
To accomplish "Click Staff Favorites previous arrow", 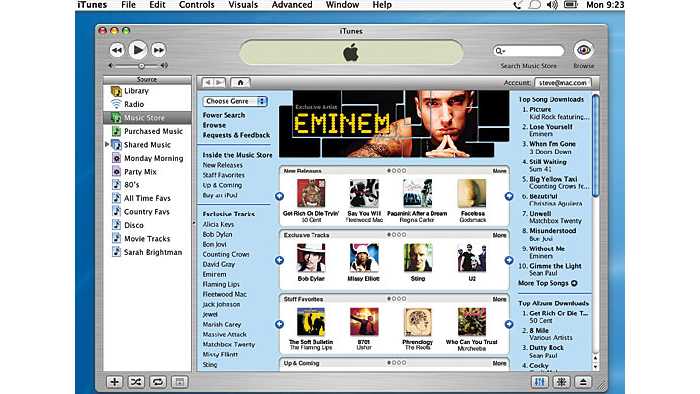I will [x=279, y=324].
